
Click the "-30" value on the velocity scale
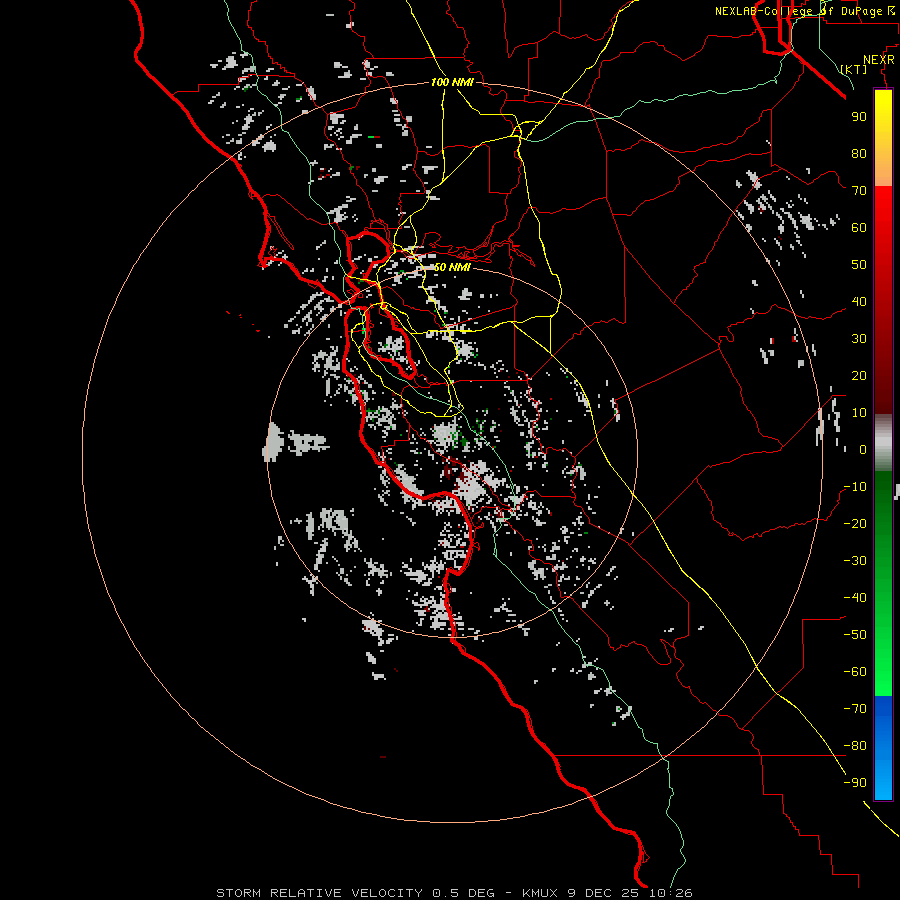click(855, 561)
